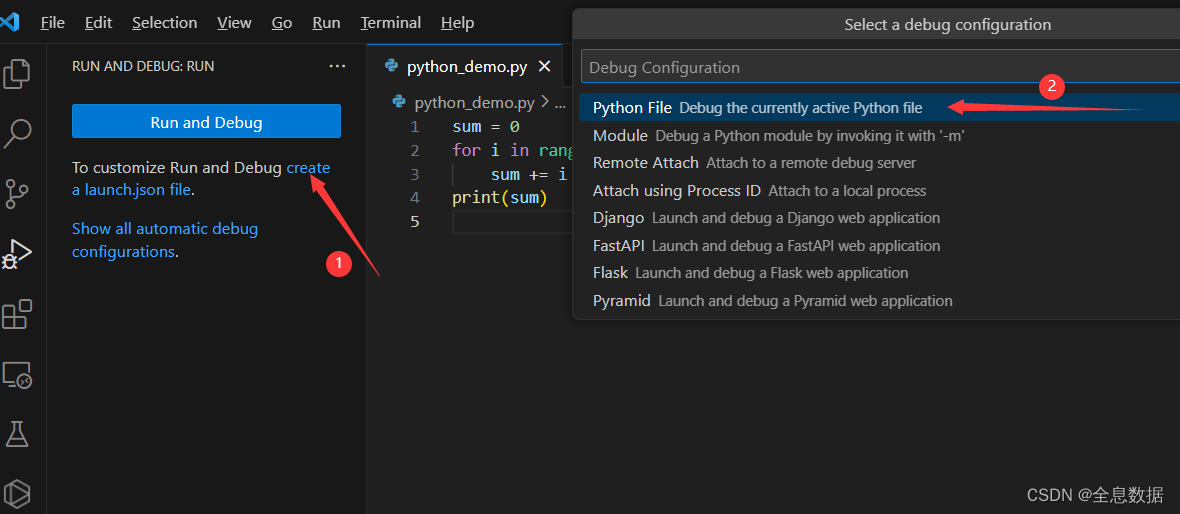The width and height of the screenshot is (1180, 514).
Task: Open the View menu
Action: [234, 23]
